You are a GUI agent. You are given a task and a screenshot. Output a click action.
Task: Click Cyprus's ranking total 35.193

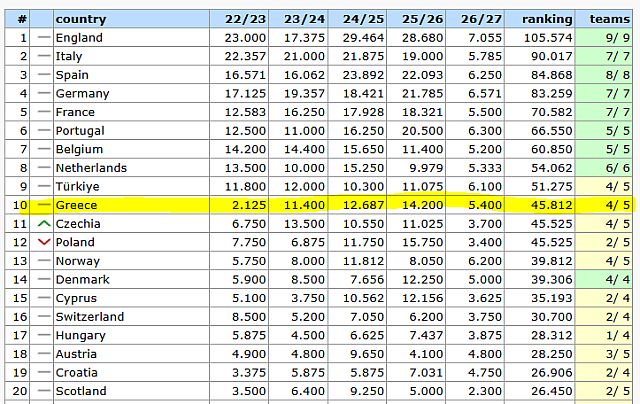coord(552,298)
